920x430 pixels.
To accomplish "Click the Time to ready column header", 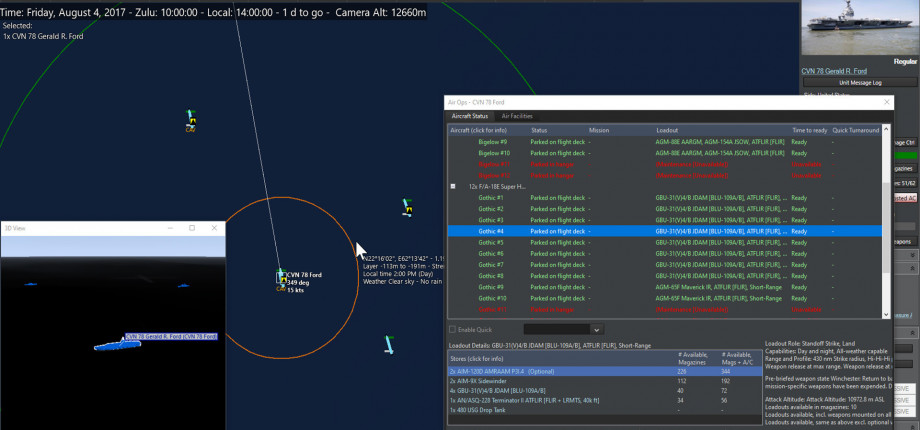I will pos(810,130).
